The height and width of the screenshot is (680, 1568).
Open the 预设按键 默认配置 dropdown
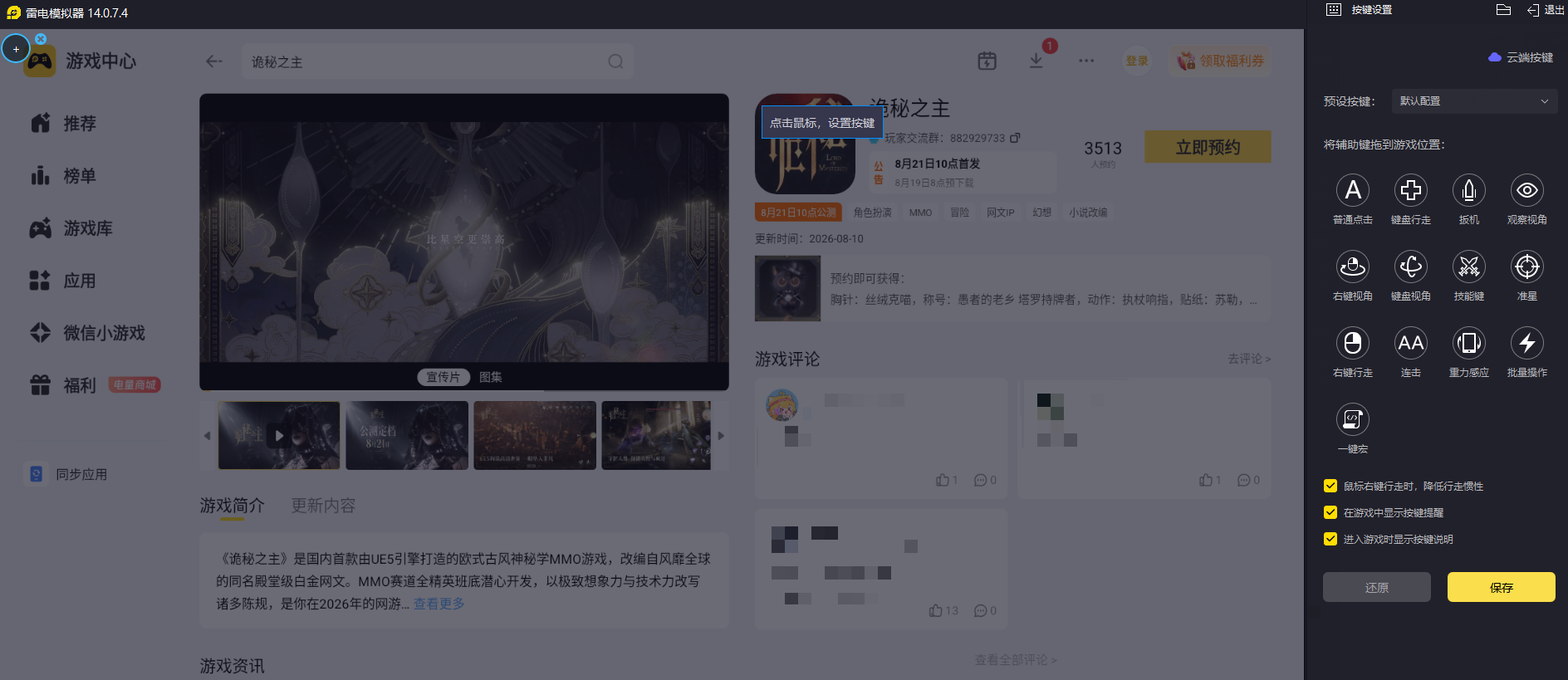coord(1473,101)
